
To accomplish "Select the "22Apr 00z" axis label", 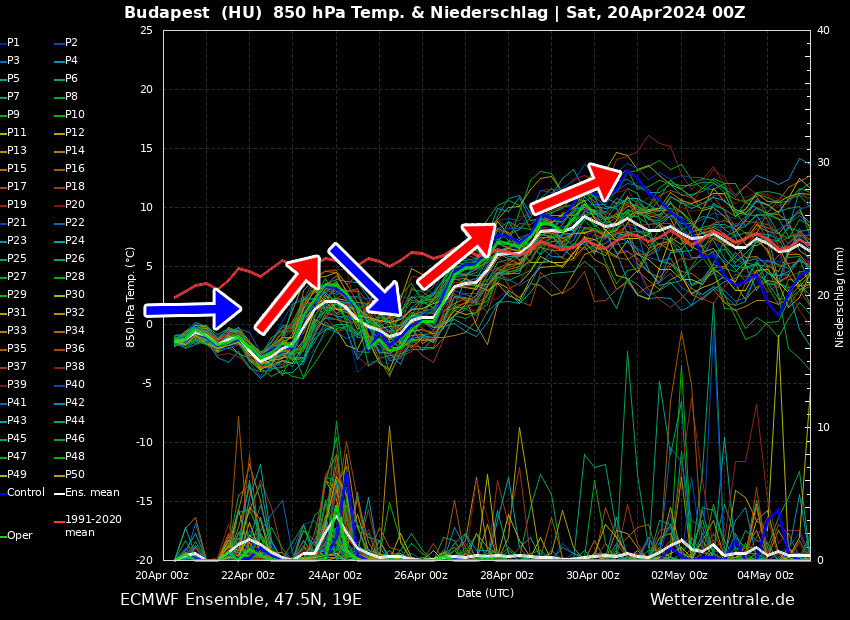I will pyautogui.click(x=248, y=576).
